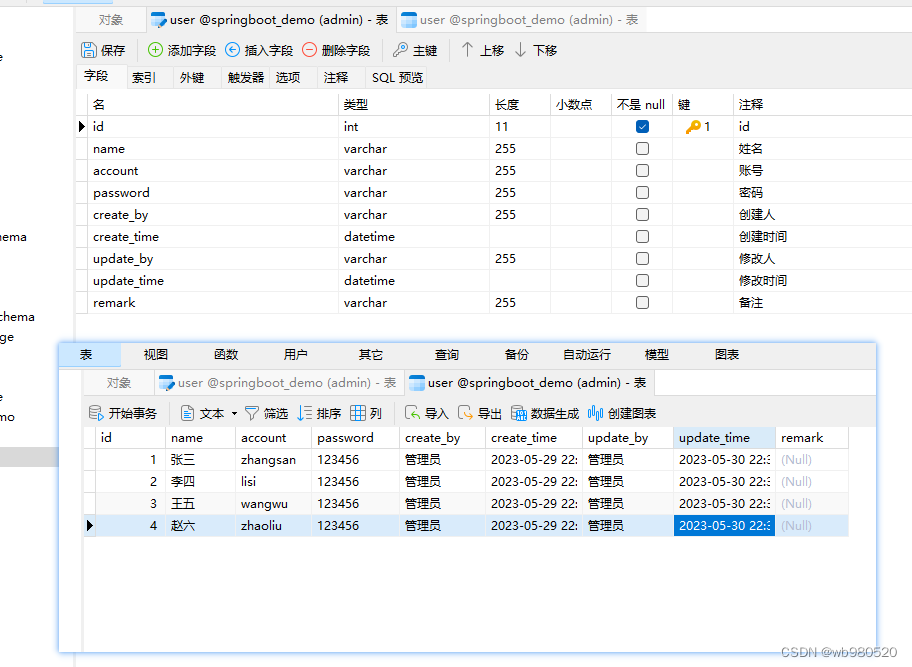Click the 文本 text view icon
This screenshot has height=667, width=912.
188,413
